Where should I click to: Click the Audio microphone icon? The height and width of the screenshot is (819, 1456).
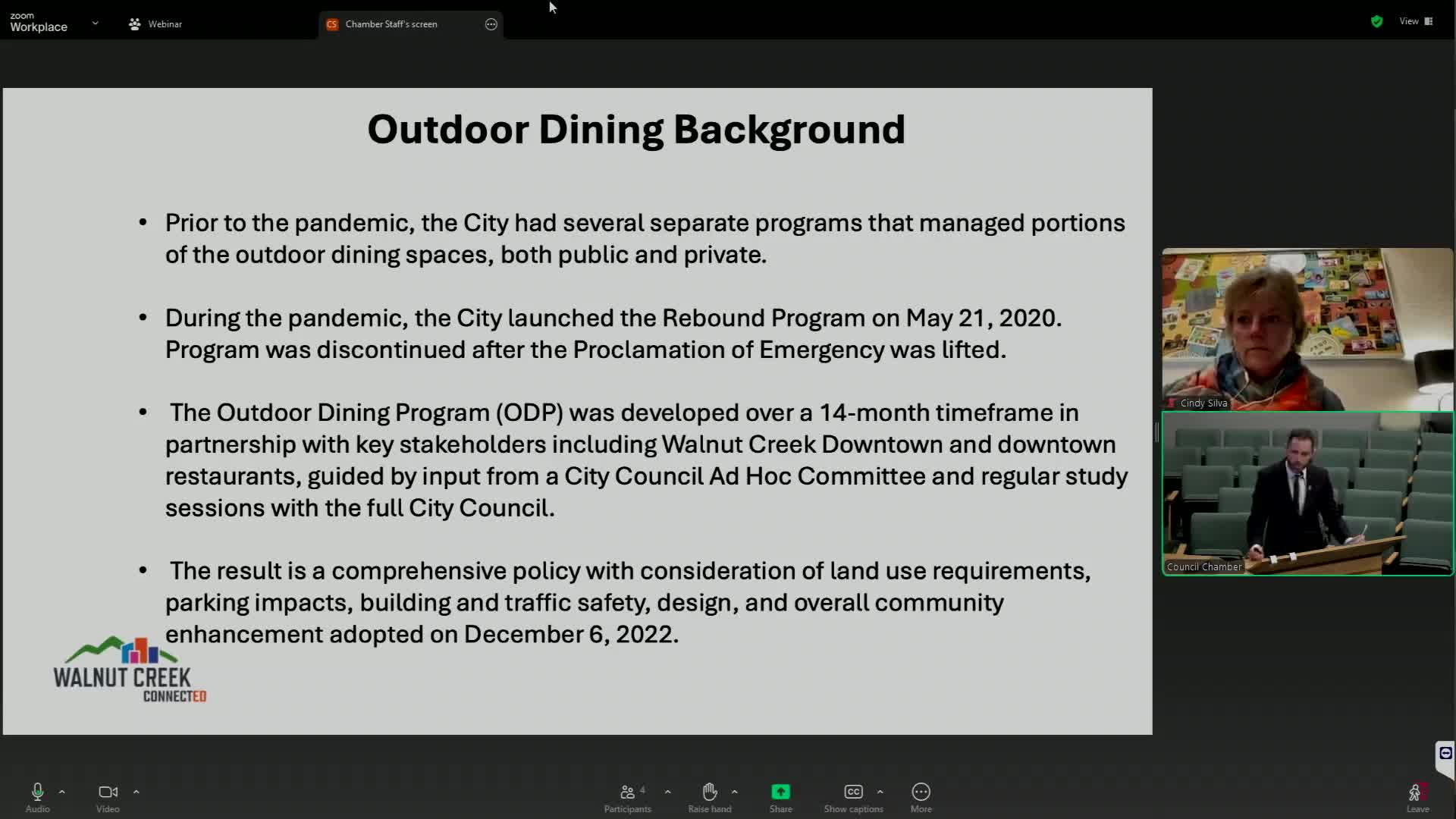pos(37,792)
